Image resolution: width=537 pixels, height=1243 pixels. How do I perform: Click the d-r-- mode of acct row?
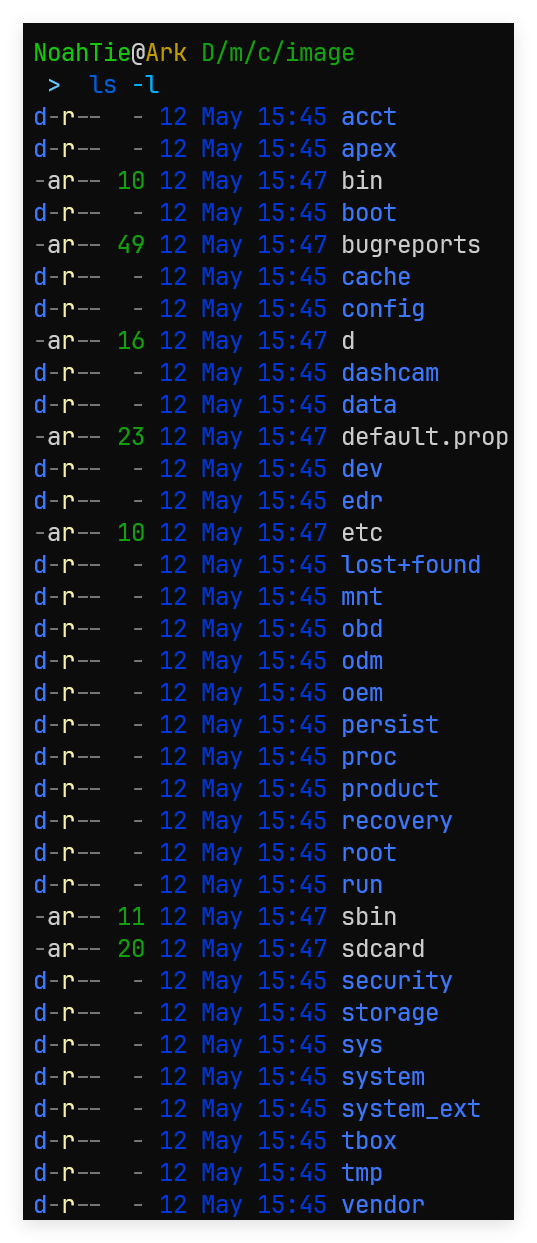coord(68,117)
